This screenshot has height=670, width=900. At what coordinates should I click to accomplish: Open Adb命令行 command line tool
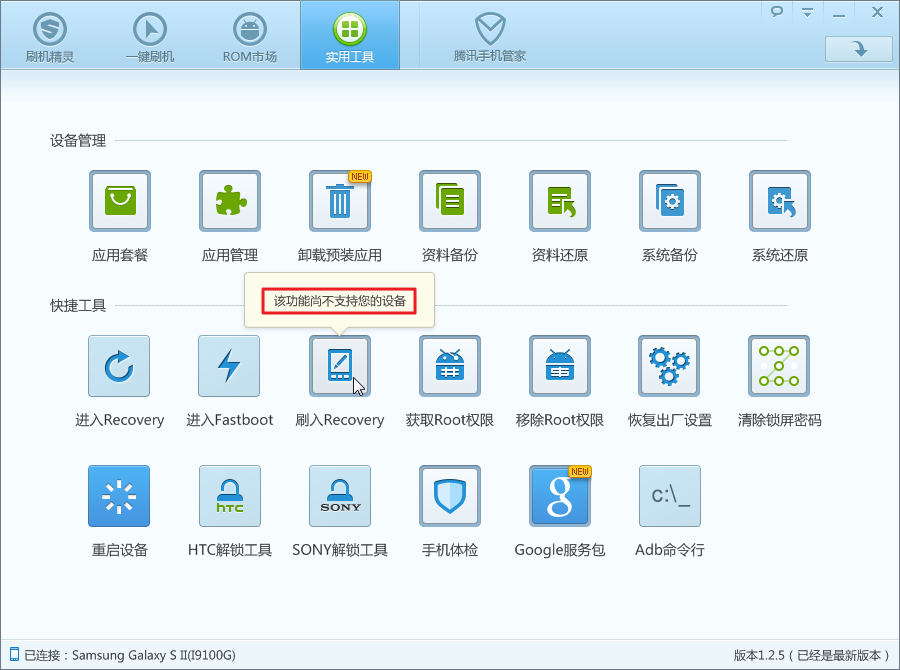click(x=670, y=496)
